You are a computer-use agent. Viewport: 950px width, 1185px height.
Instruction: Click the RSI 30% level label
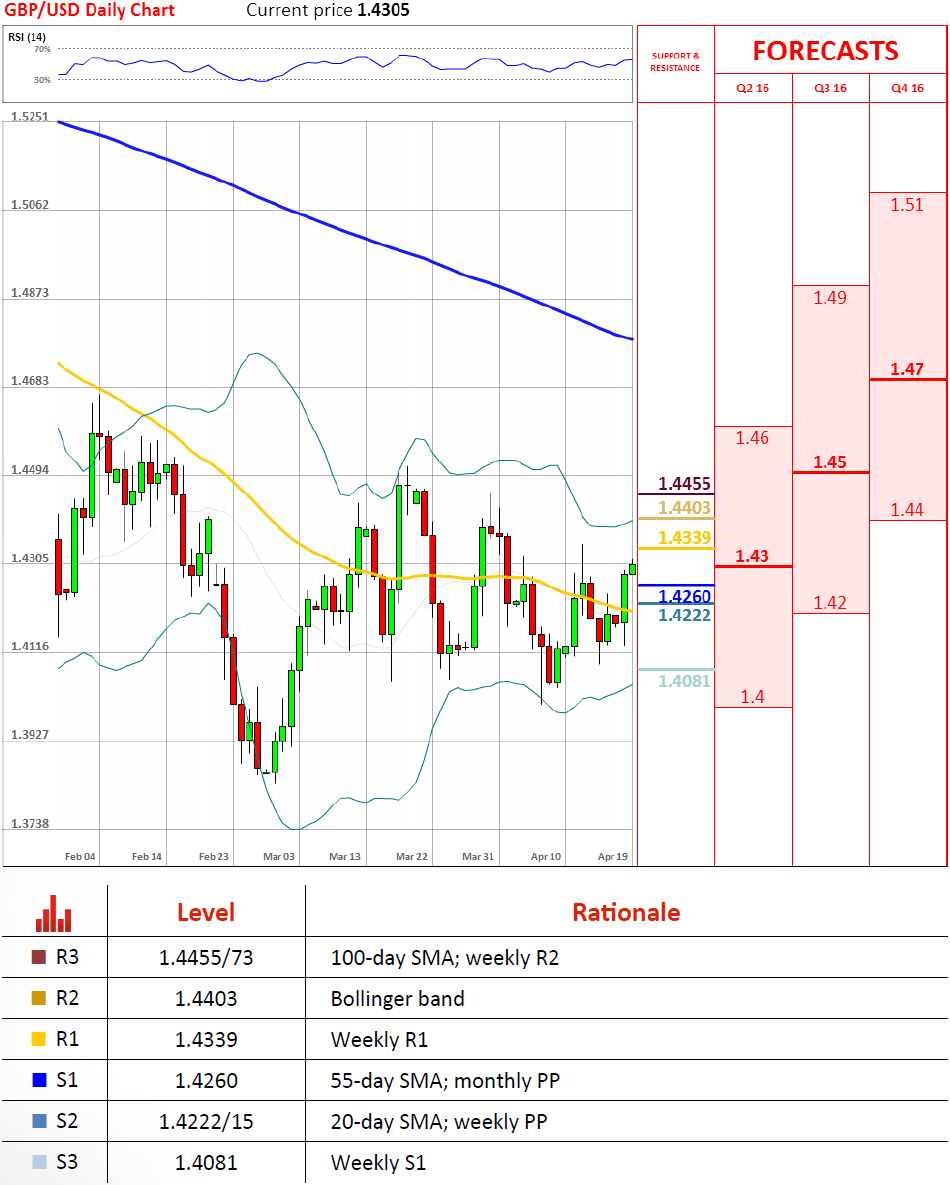pos(42,79)
